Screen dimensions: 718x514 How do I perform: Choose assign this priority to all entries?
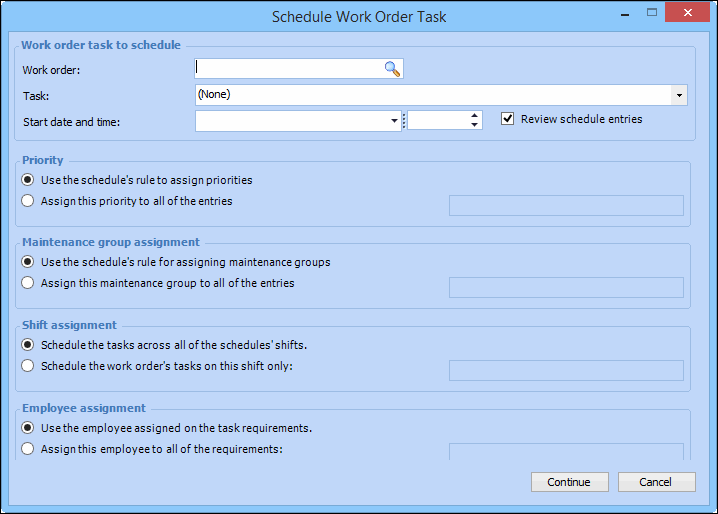tap(29, 201)
